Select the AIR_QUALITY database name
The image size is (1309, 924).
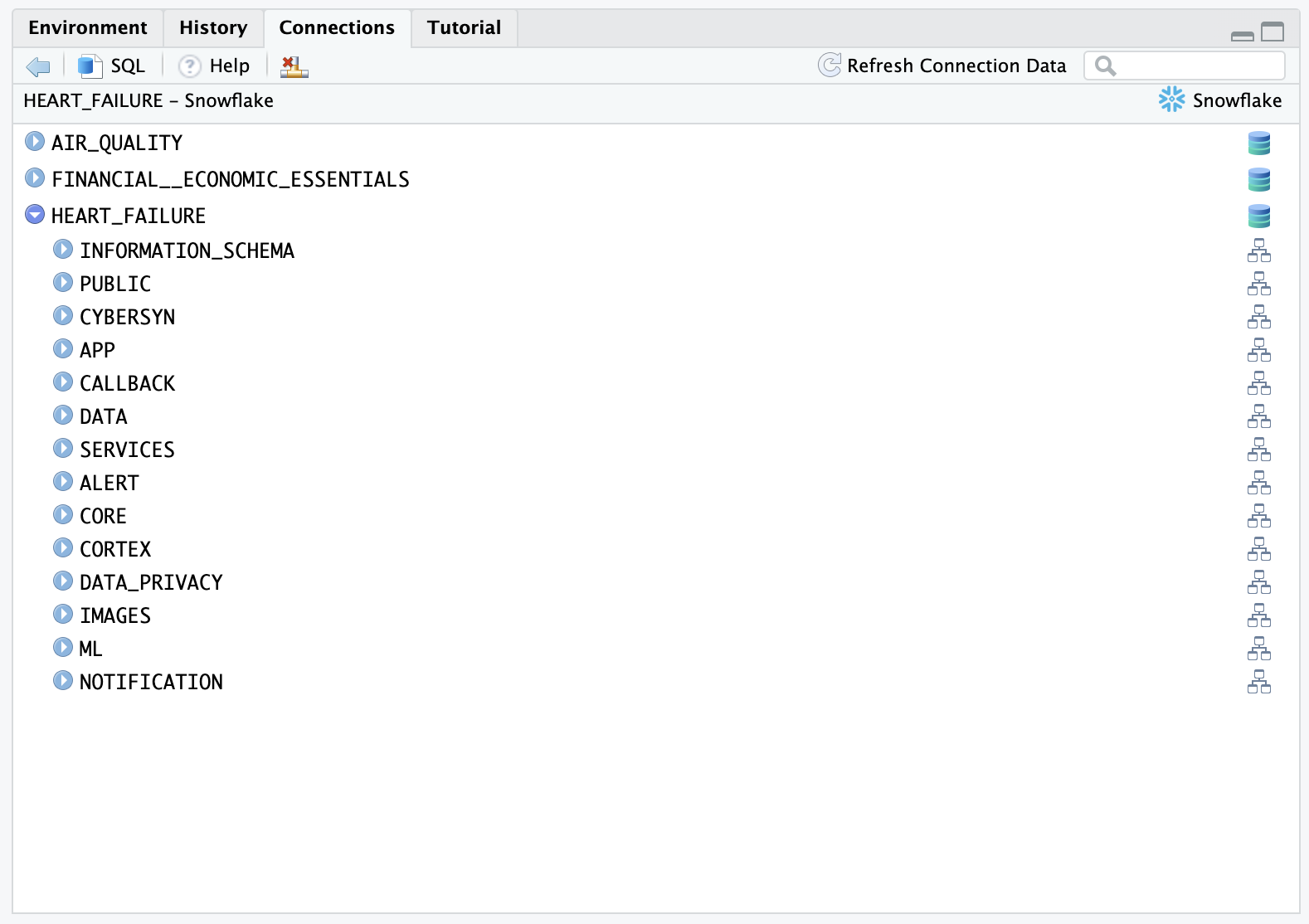point(117,143)
